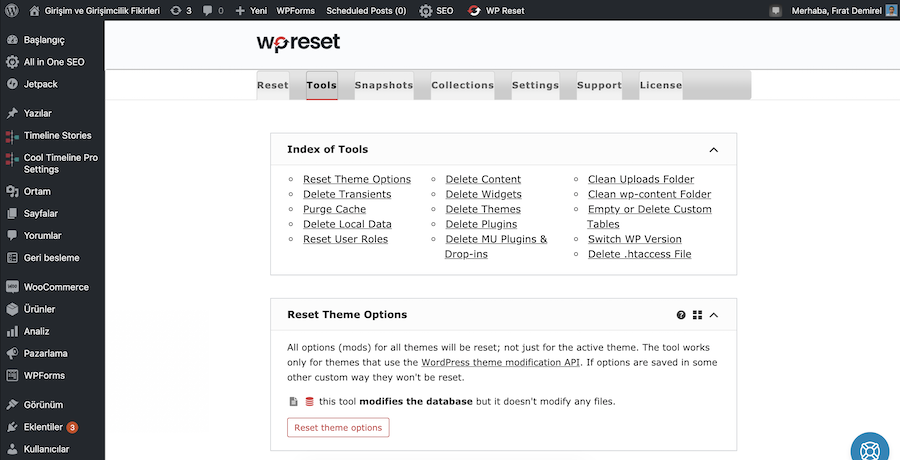Open WP Reset in the admin bar
Image resolution: width=900 pixels, height=460 pixels.
point(496,10)
